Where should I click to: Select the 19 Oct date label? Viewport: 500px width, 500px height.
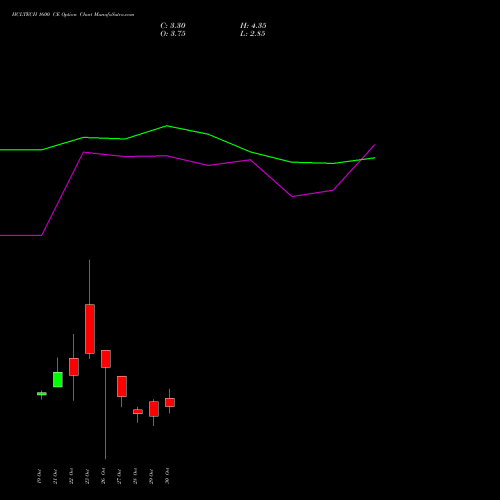coord(39,476)
